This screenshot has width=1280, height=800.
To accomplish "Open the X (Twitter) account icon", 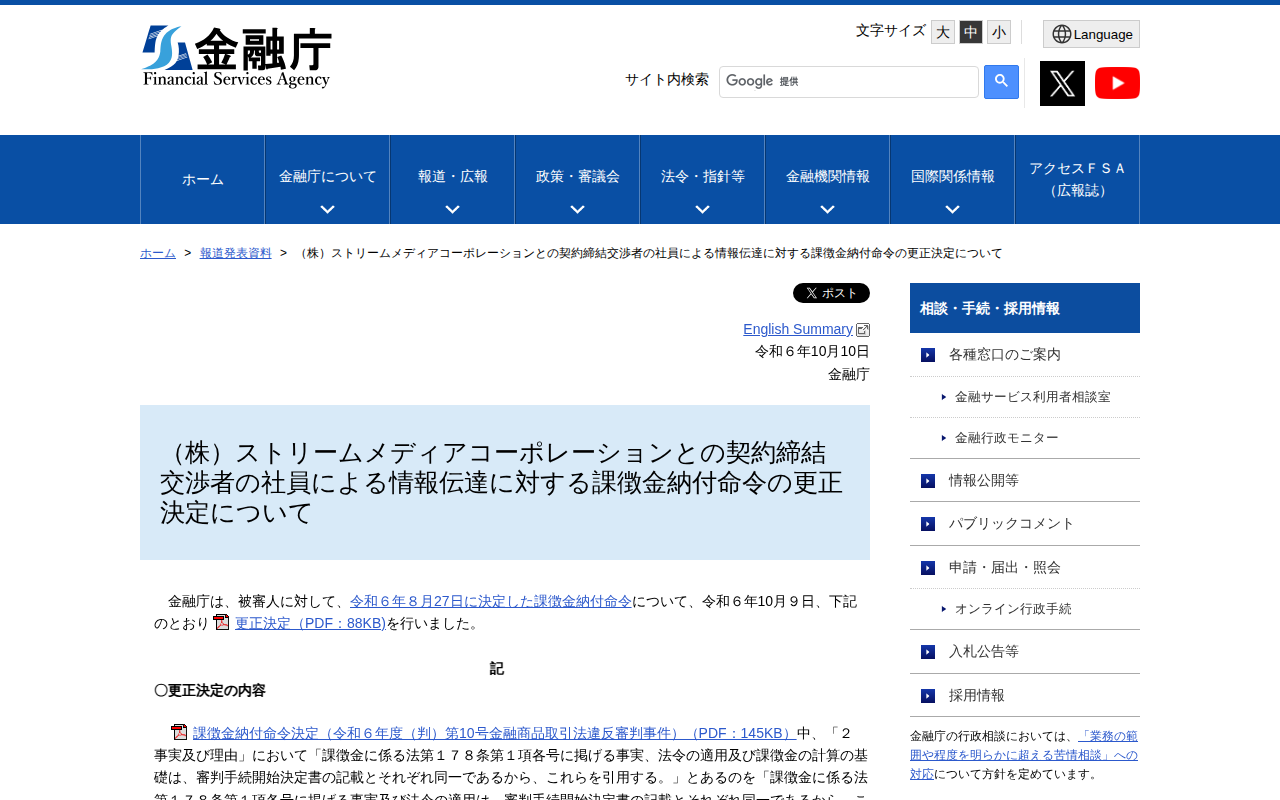I will point(1062,83).
